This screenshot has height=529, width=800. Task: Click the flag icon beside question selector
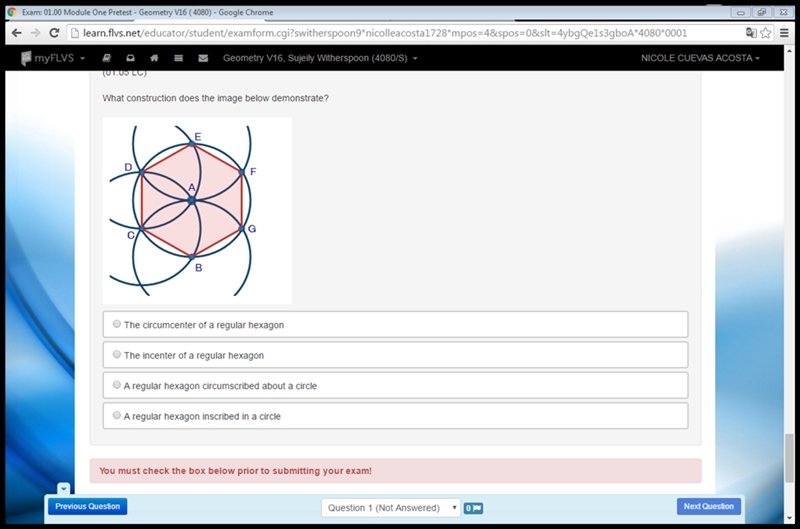(x=473, y=508)
